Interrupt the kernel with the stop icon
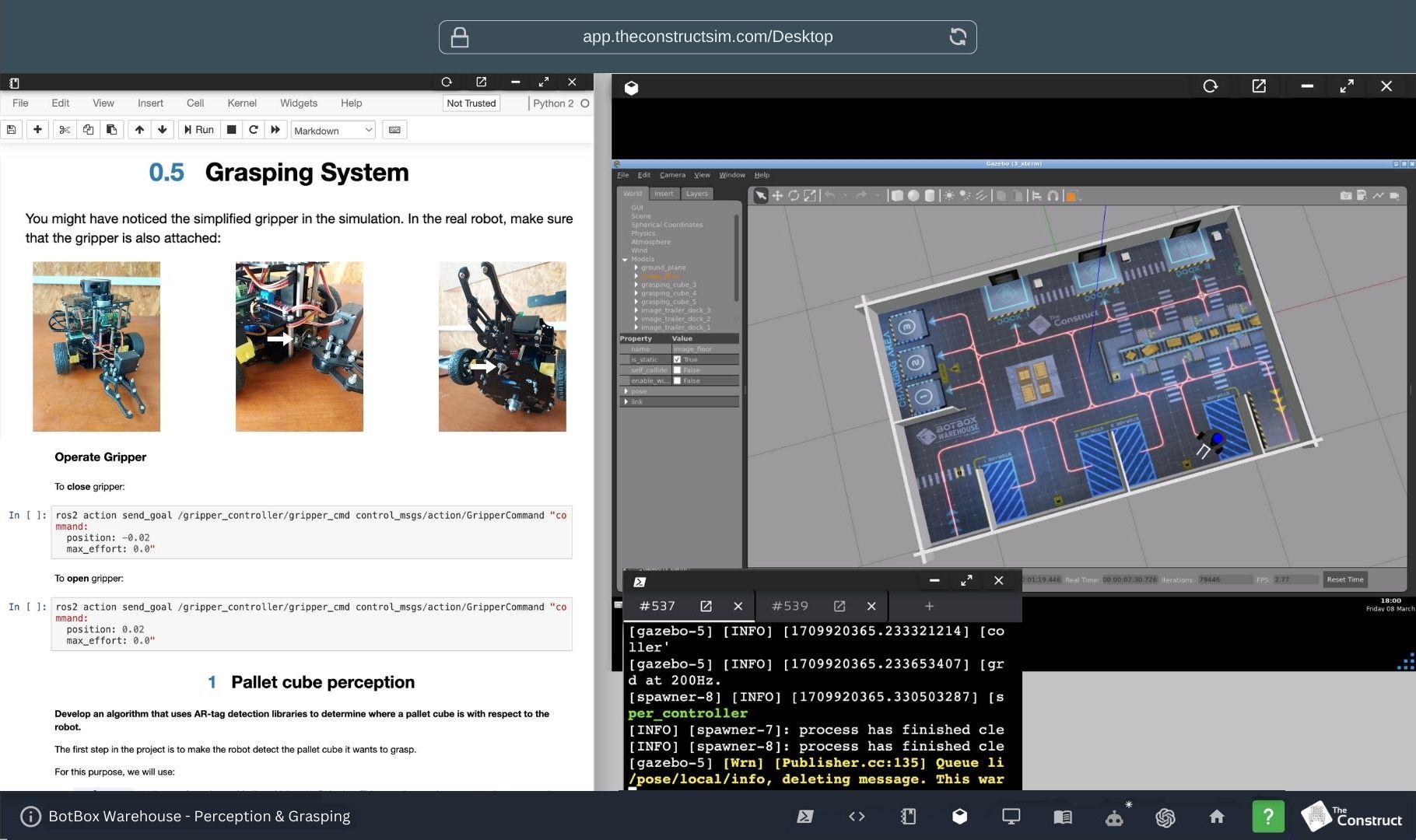 coord(231,130)
